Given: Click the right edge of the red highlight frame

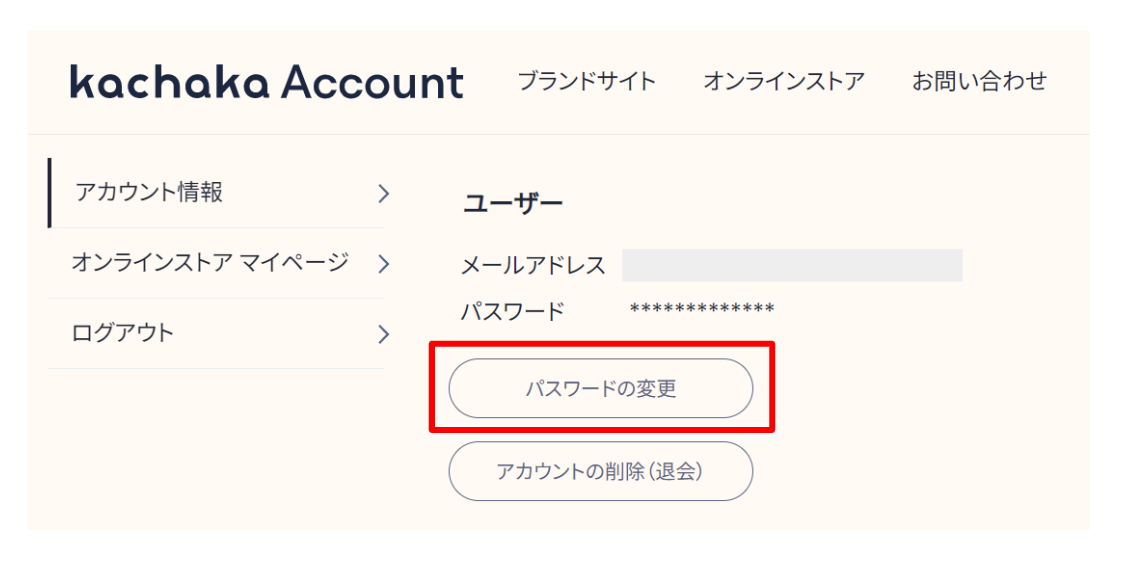Looking at the screenshot, I should (772, 388).
